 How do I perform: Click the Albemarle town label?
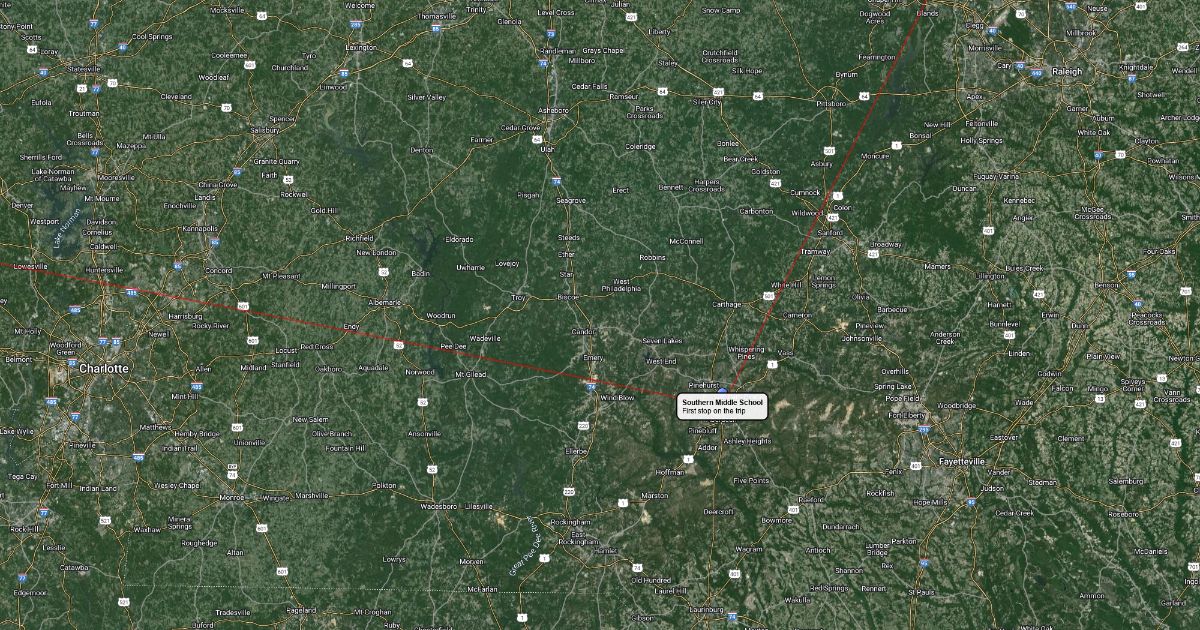[x=384, y=302]
